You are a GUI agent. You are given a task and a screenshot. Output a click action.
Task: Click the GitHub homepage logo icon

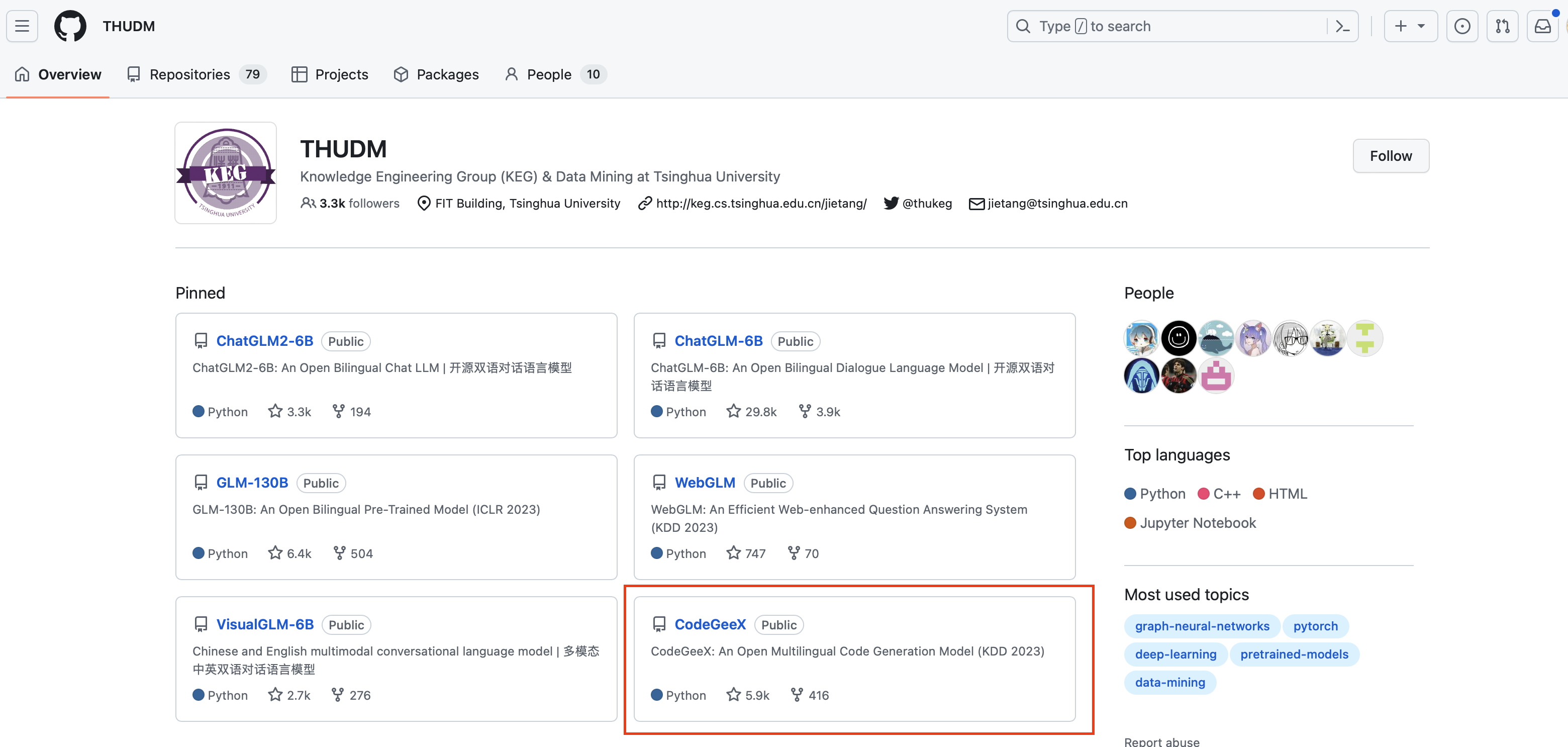[x=70, y=26]
